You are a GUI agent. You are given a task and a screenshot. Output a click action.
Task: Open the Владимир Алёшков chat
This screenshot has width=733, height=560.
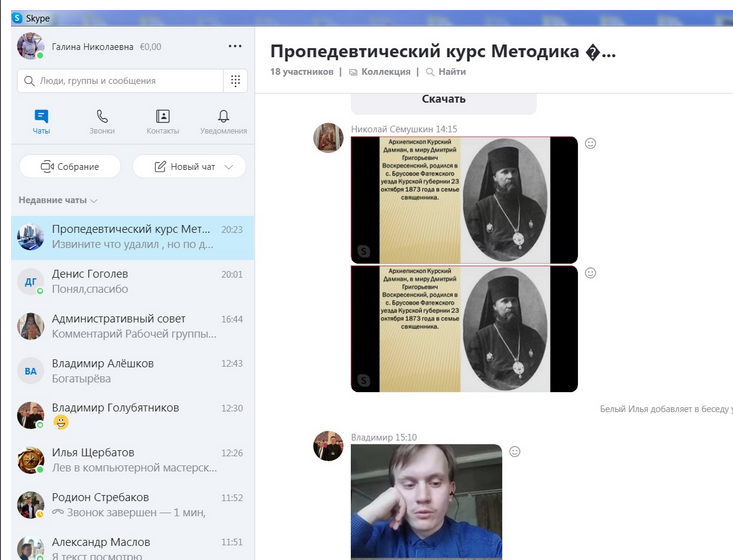pos(133,371)
